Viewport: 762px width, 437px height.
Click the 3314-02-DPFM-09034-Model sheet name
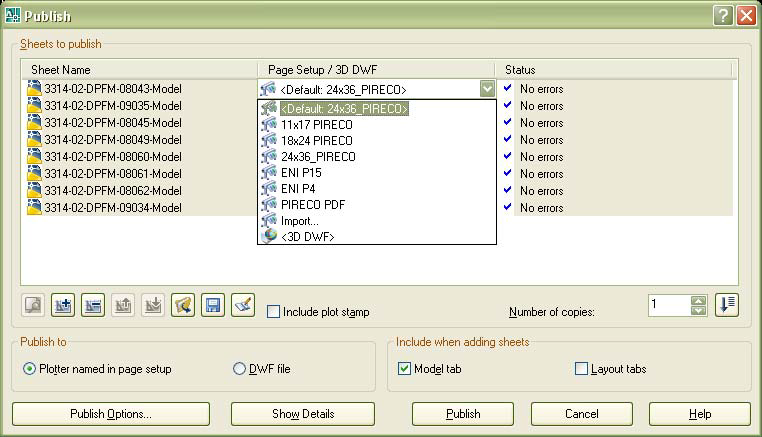pyautogui.click(x=113, y=208)
